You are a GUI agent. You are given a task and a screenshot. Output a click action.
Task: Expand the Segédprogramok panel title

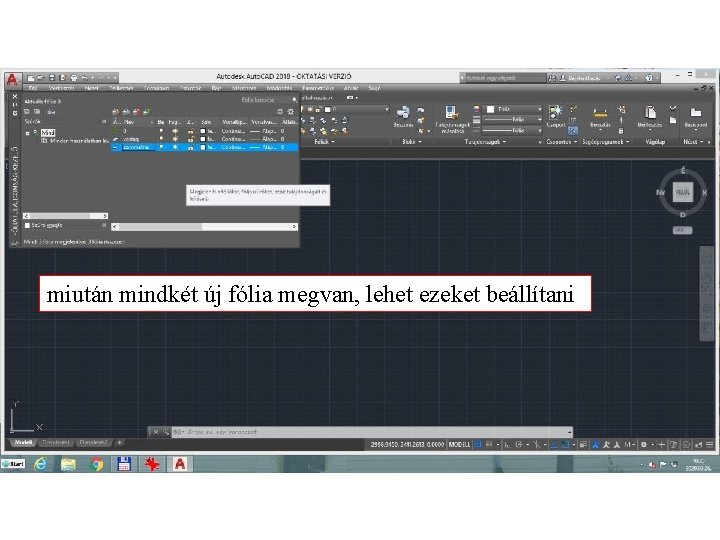[x=606, y=142]
